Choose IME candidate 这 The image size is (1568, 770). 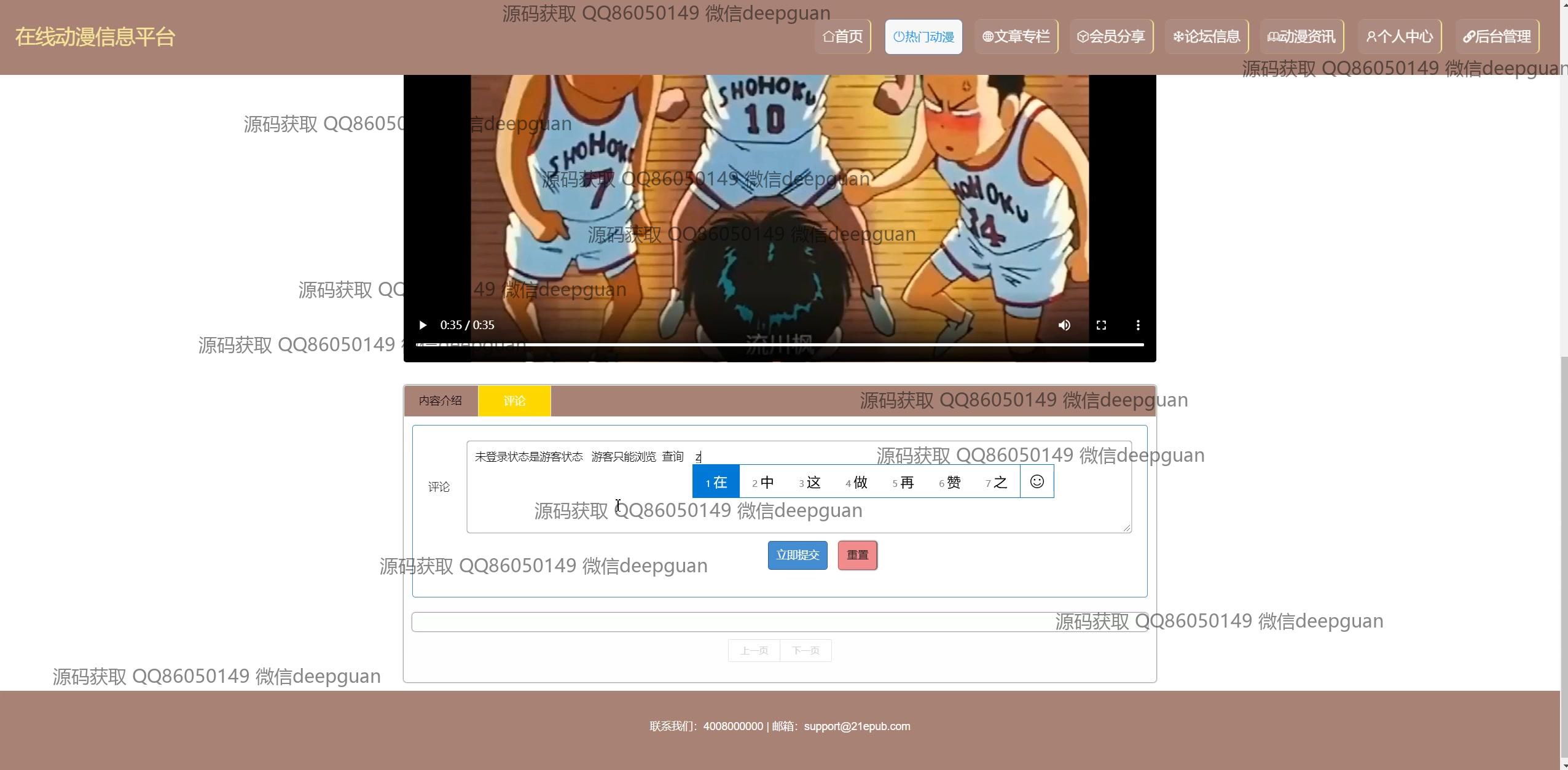tap(809, 482)
